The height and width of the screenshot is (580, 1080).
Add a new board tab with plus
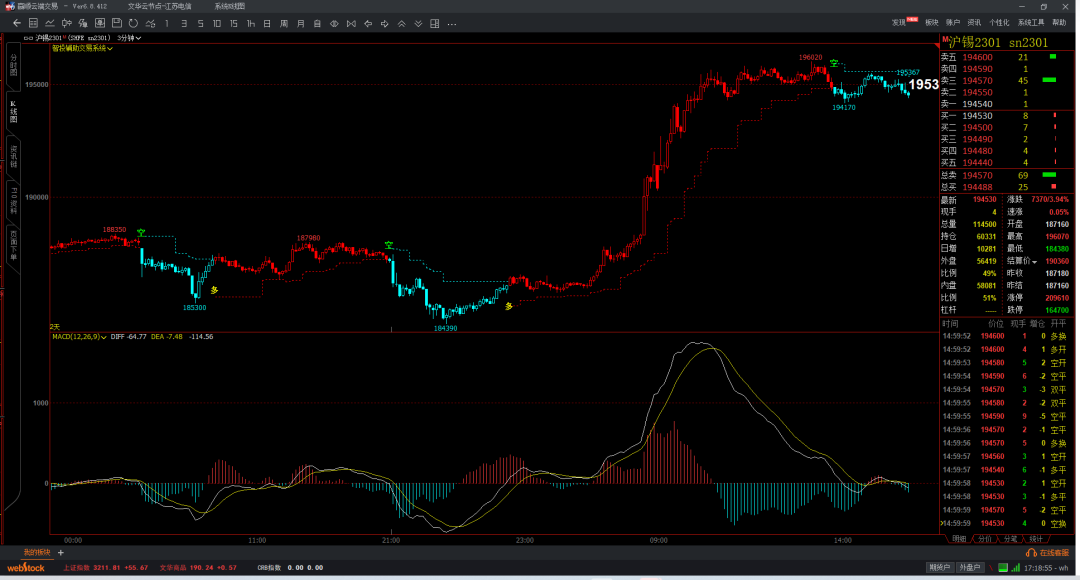click(61, 552)
